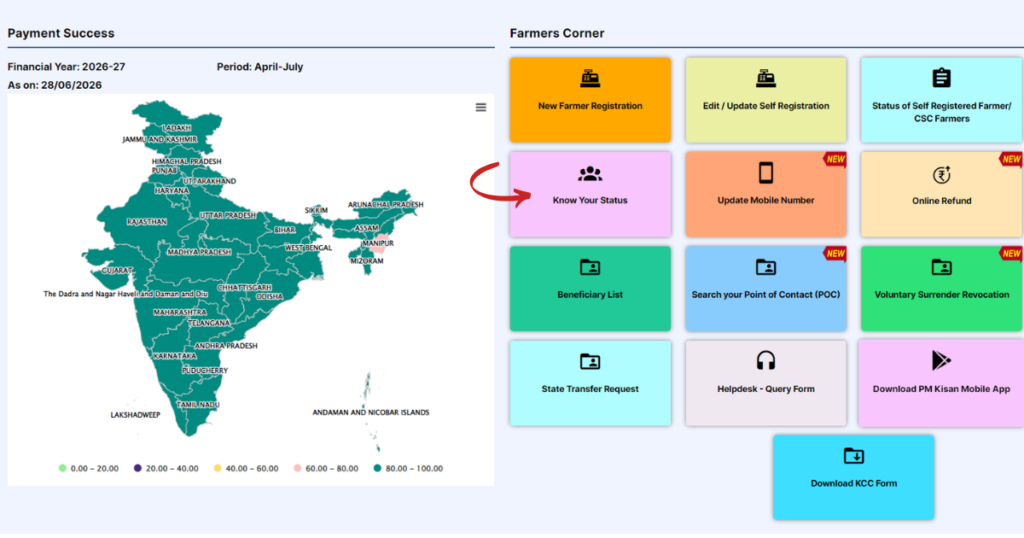
Task: Open the chart hamburger menu
Action: [481, 107]
